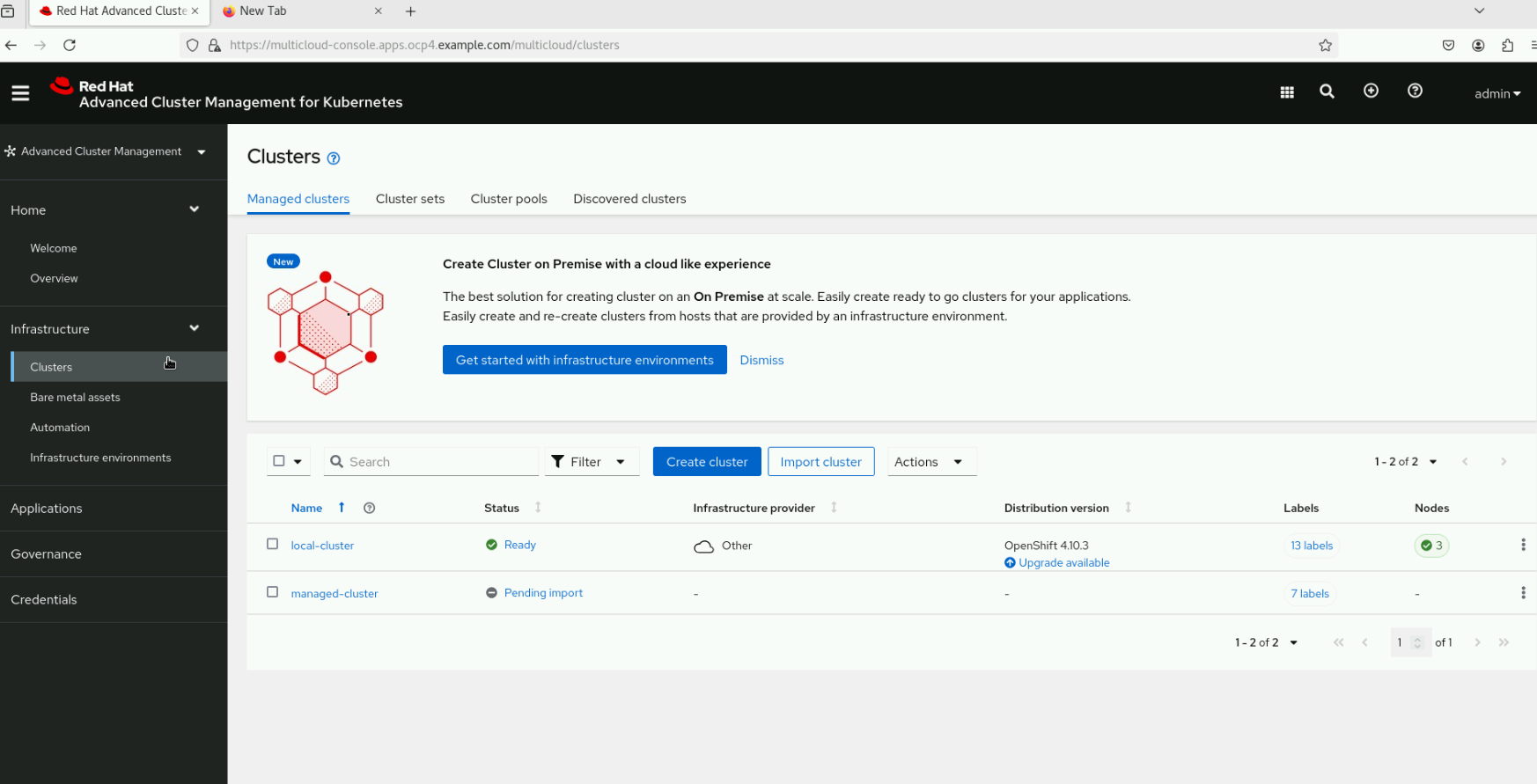Image resolution: width=1537 pixels, height=784 pixels.
Task: Open the admin user menu
Action: pos(1497,93)
